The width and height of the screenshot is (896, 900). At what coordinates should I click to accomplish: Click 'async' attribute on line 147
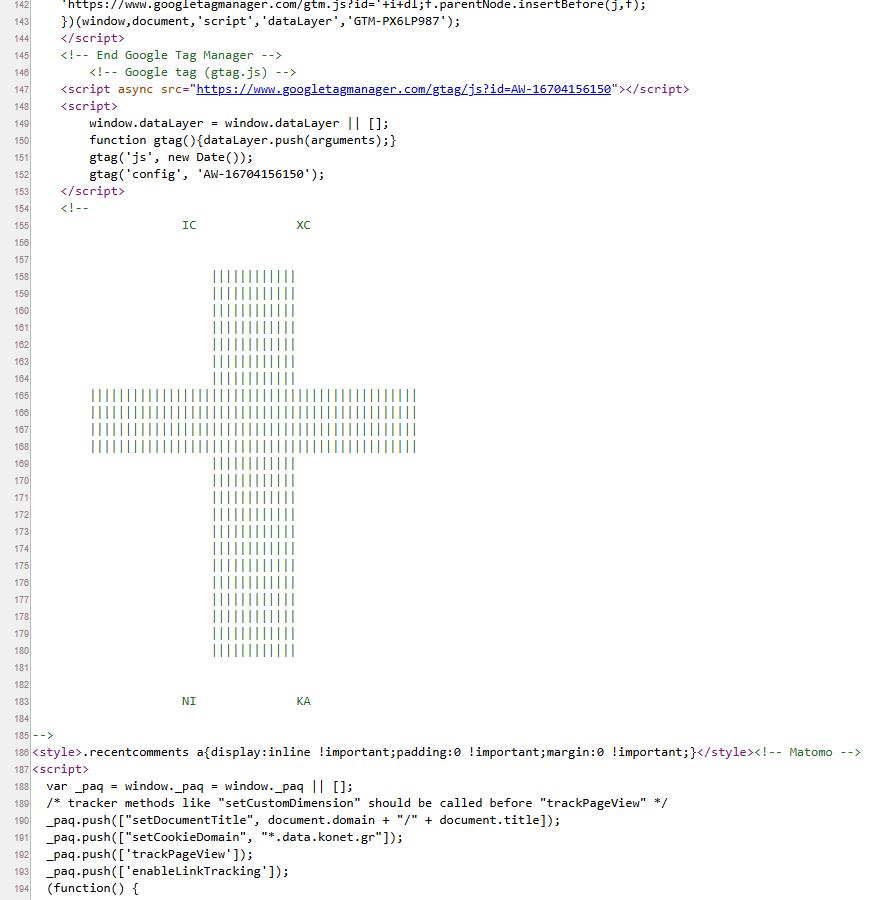coord(135,89)
